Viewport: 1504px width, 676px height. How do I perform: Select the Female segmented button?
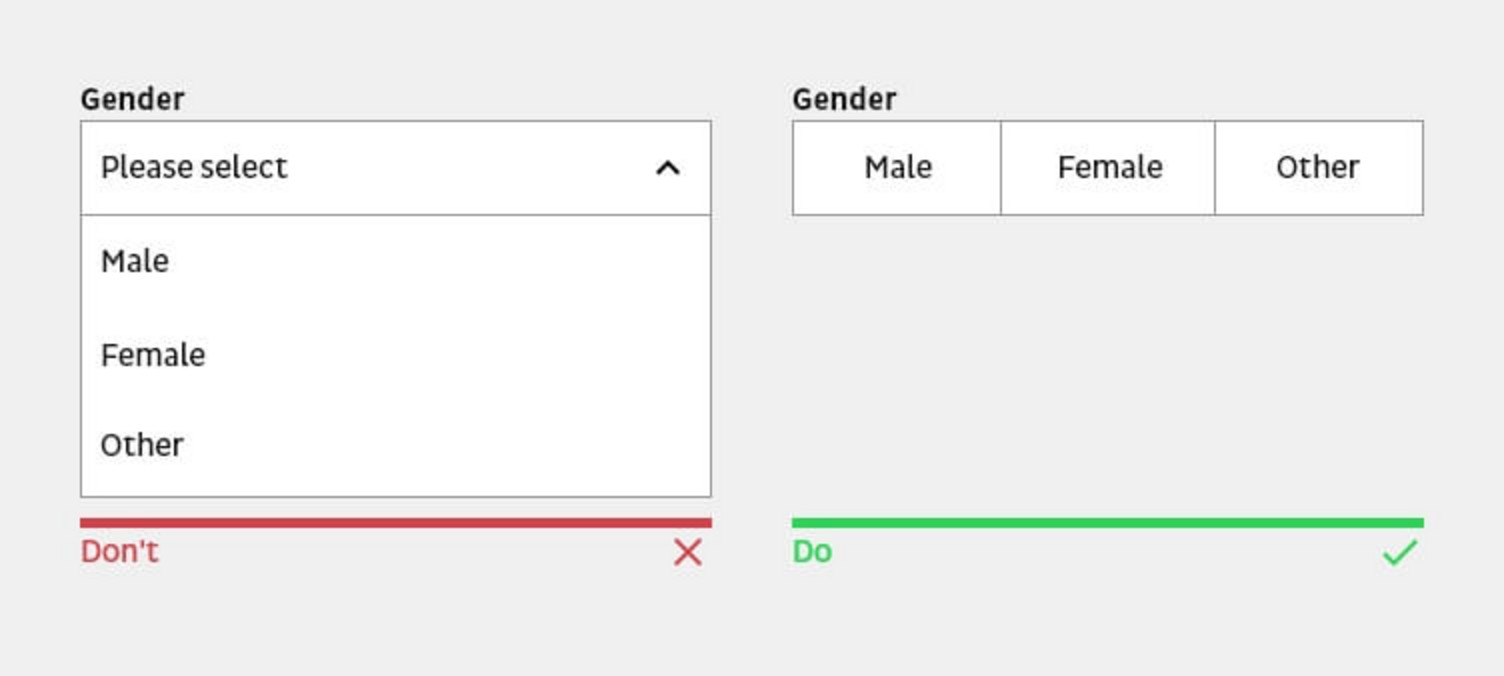click(x=1107, y=168)
